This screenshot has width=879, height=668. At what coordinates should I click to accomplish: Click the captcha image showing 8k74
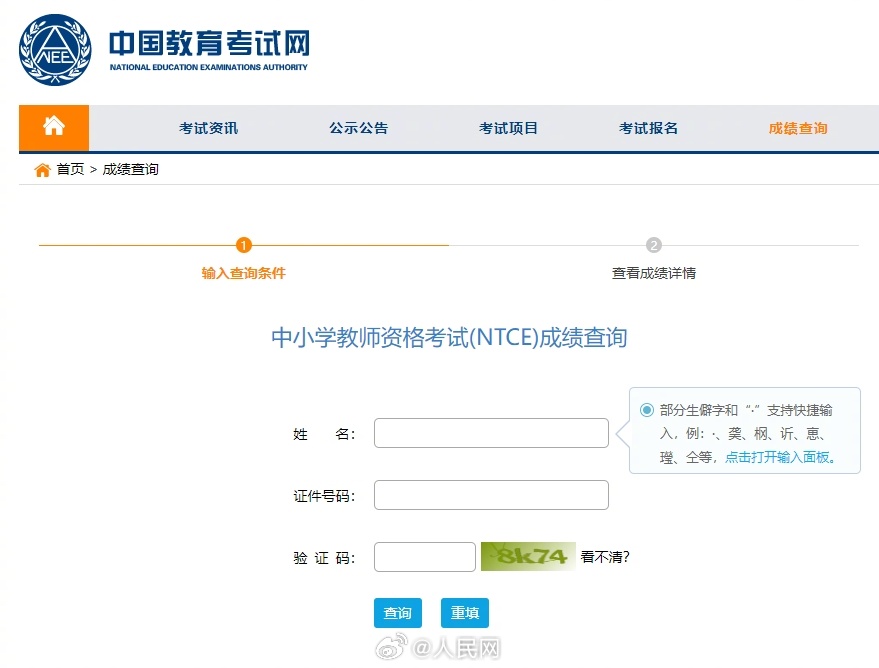[x=528, y=556]
